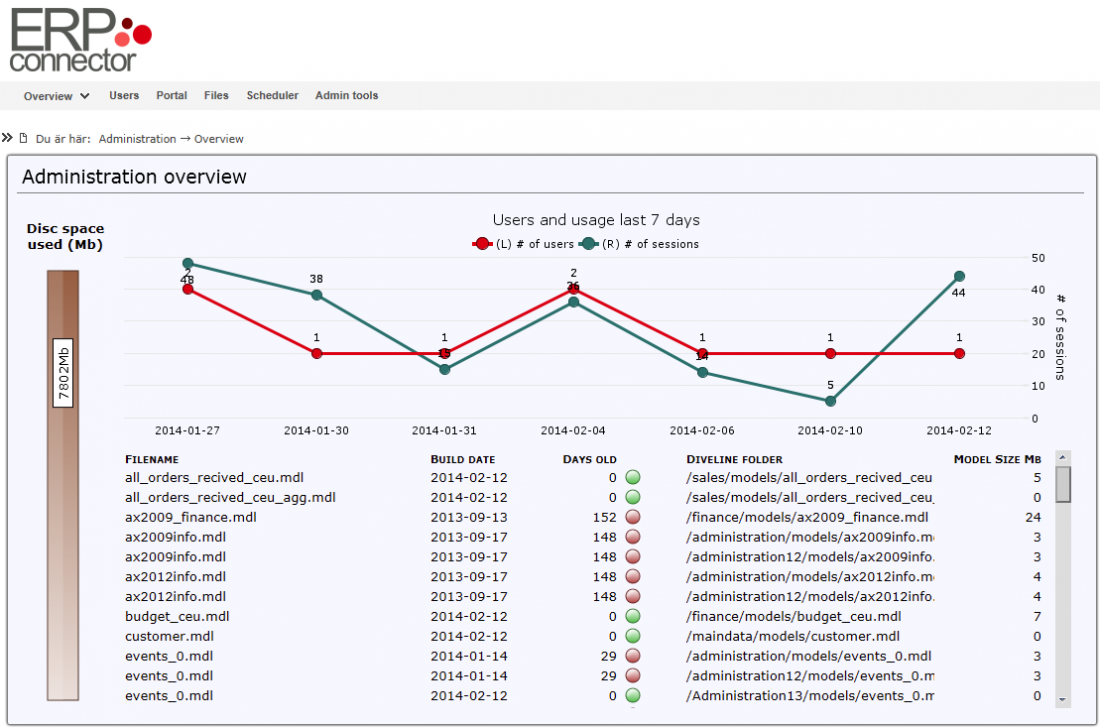
Task: Click the green status dot for budget_ceu.mdl
Action: click(632, 617)
